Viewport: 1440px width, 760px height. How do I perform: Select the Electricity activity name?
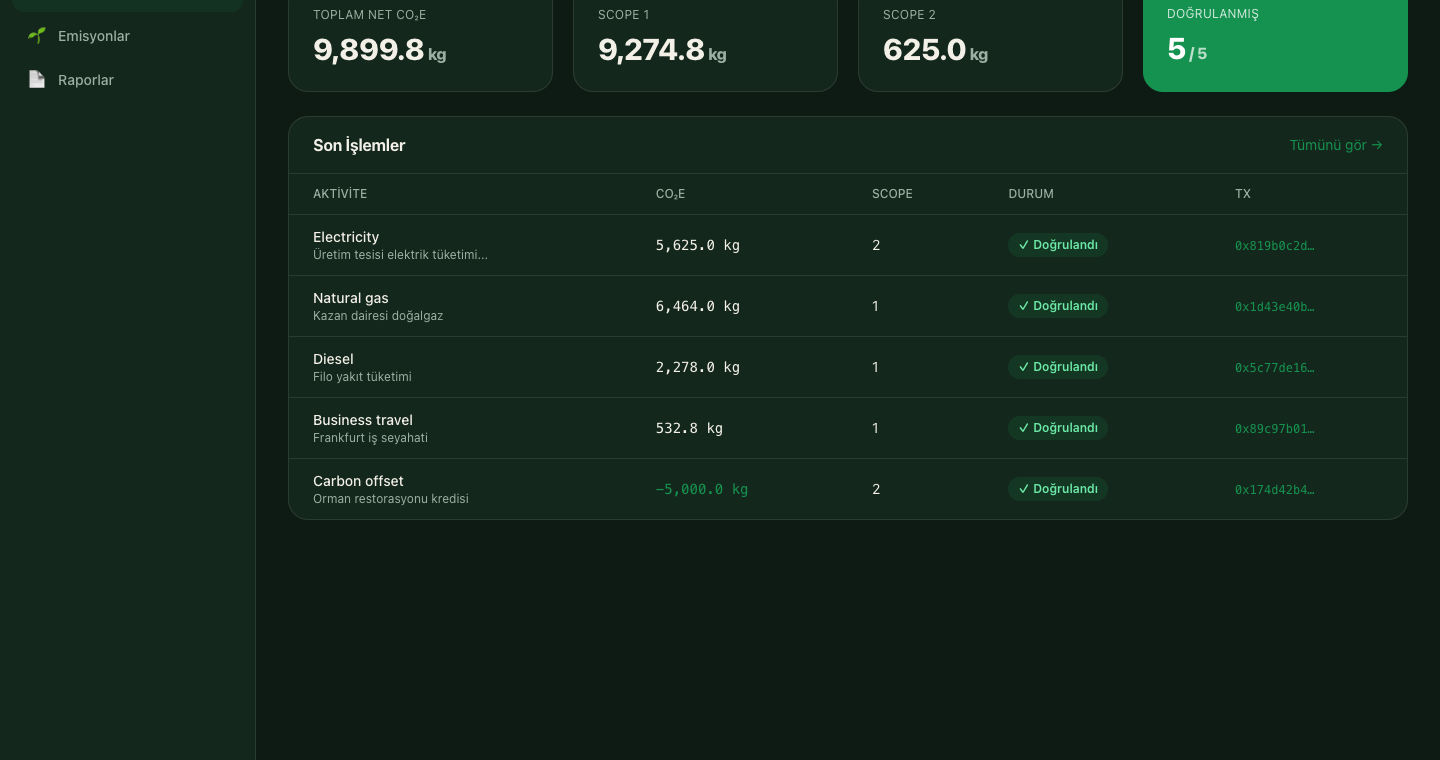click(346, 237)
